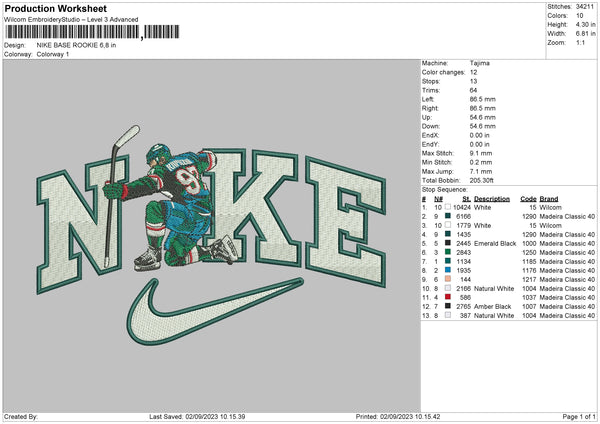Click the 'Colorway 1' value

click(x=53, y=54)
